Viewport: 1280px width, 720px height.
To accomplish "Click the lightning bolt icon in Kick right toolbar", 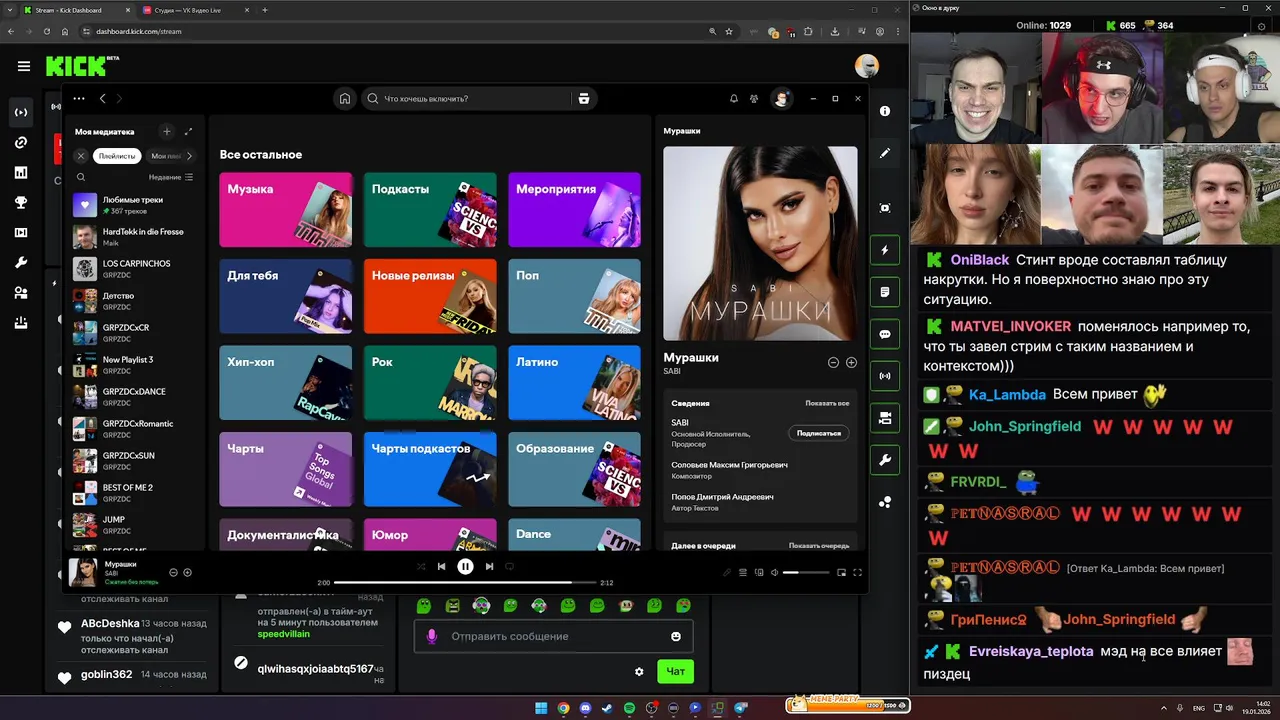I will [x=885, y=250].
